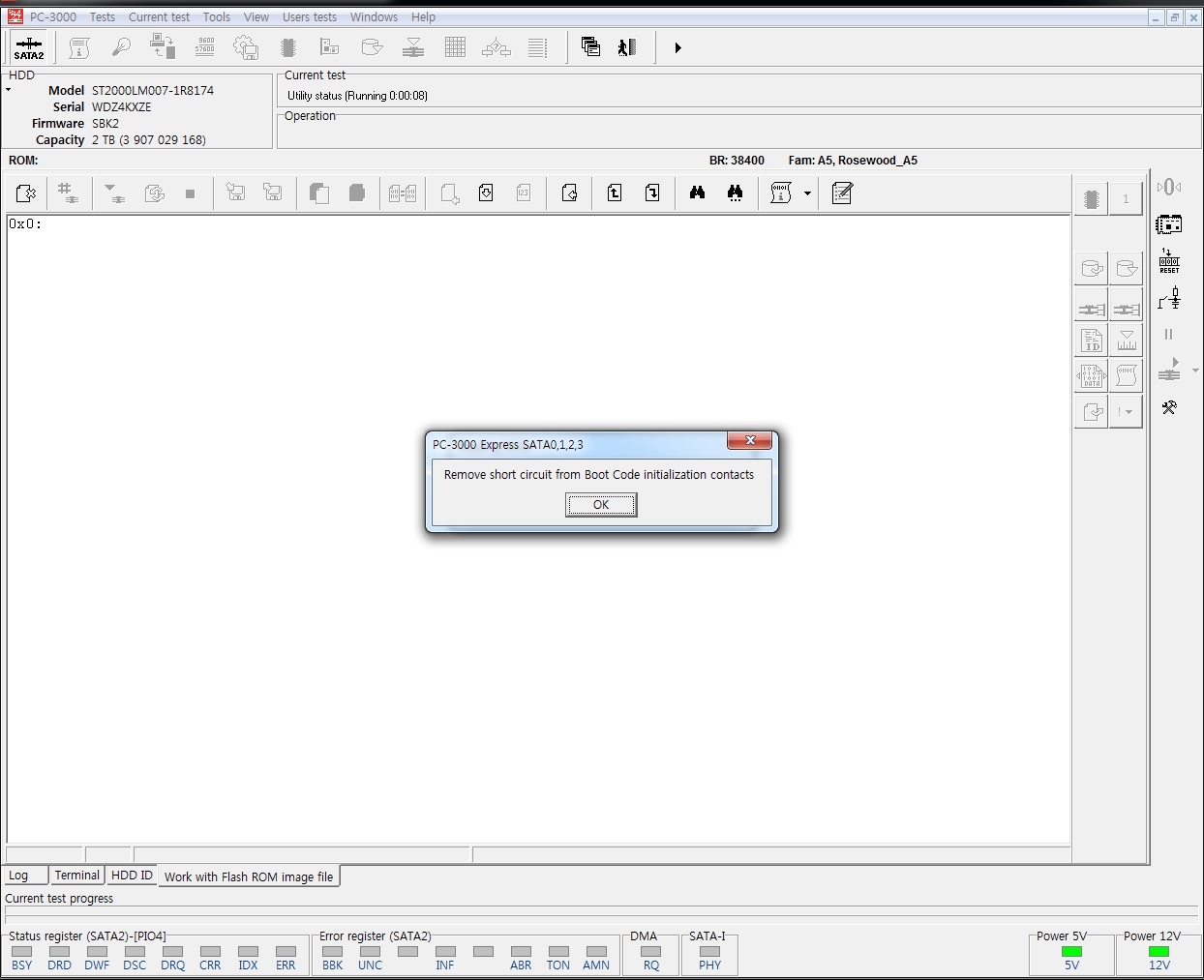The width and height of the screenshot is (1204, 980).
Task: Click the serial number WDZ4KXZE
Action: [x=122, y=107]
